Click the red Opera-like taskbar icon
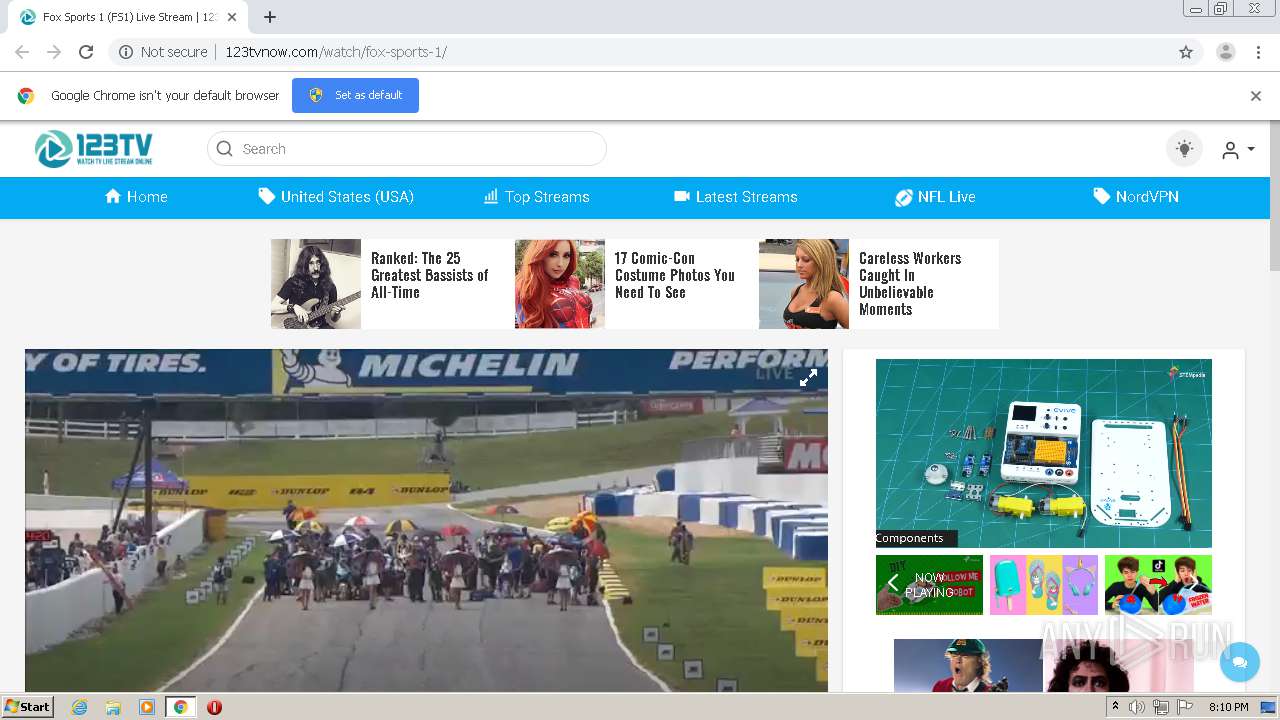This screenshot has height=720, width=1280. [214, 707]
